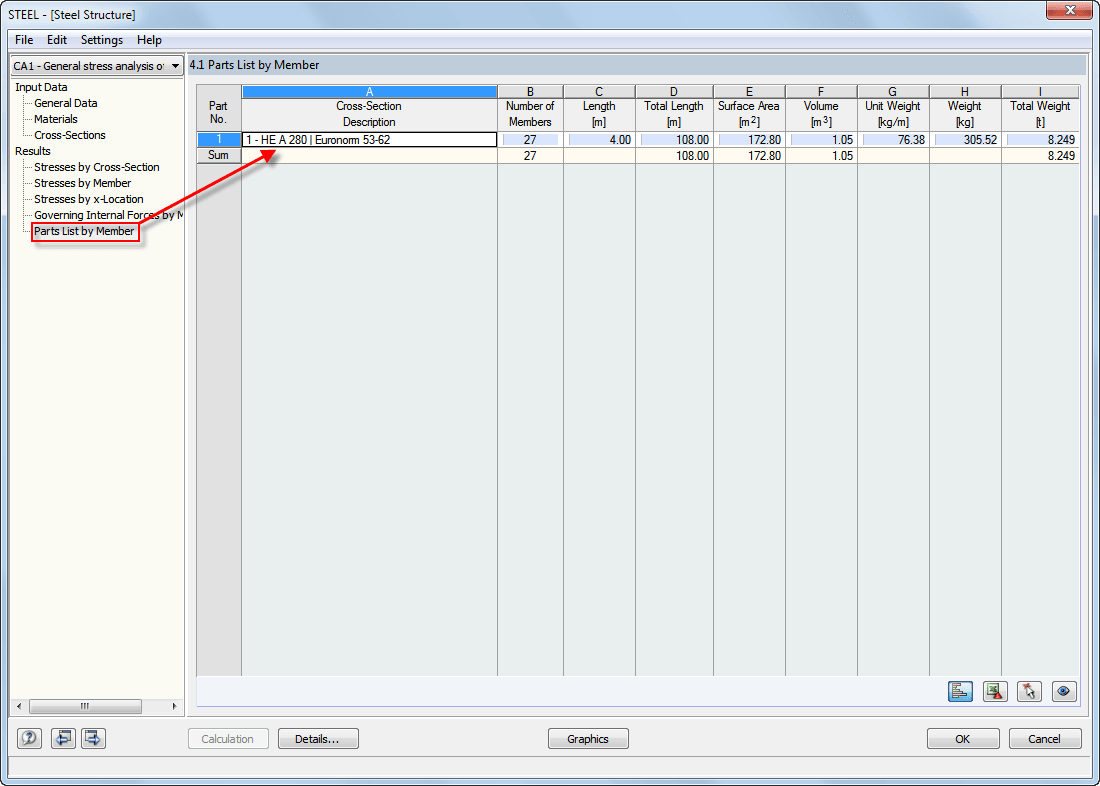Select column header I
This screenshot has width=1100, height=786.
pyautogui.click(x=1040, y=92)
